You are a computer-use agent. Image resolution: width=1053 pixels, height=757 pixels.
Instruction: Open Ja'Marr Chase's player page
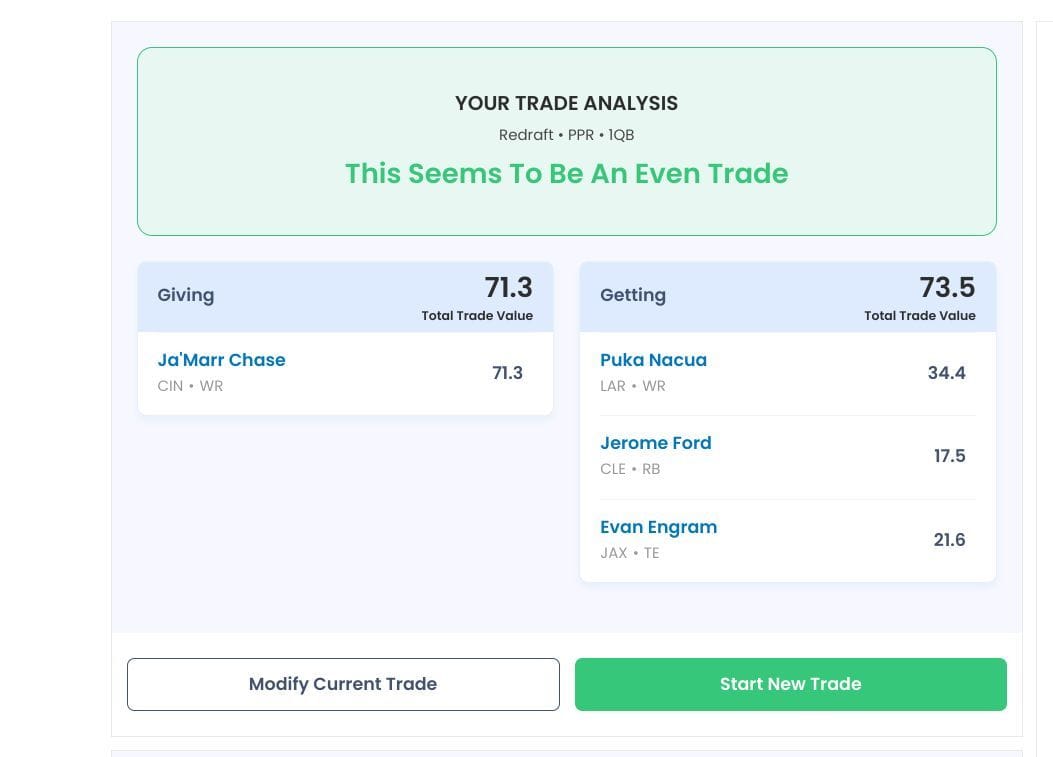(221, 360)
